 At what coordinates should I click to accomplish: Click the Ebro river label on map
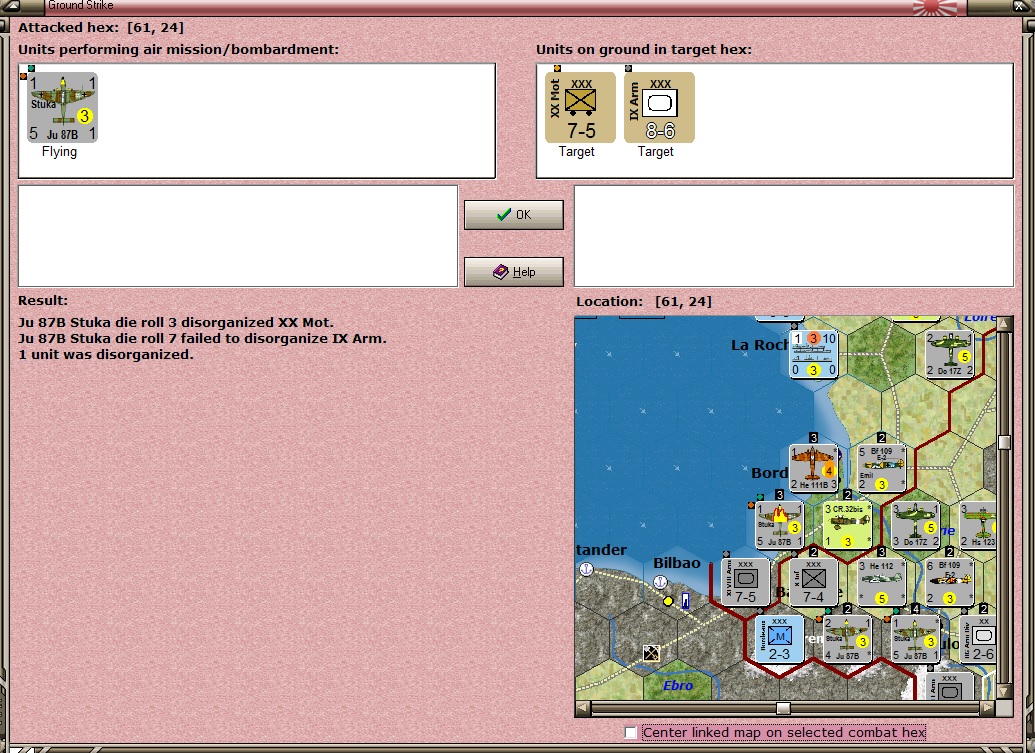point(678,685)
